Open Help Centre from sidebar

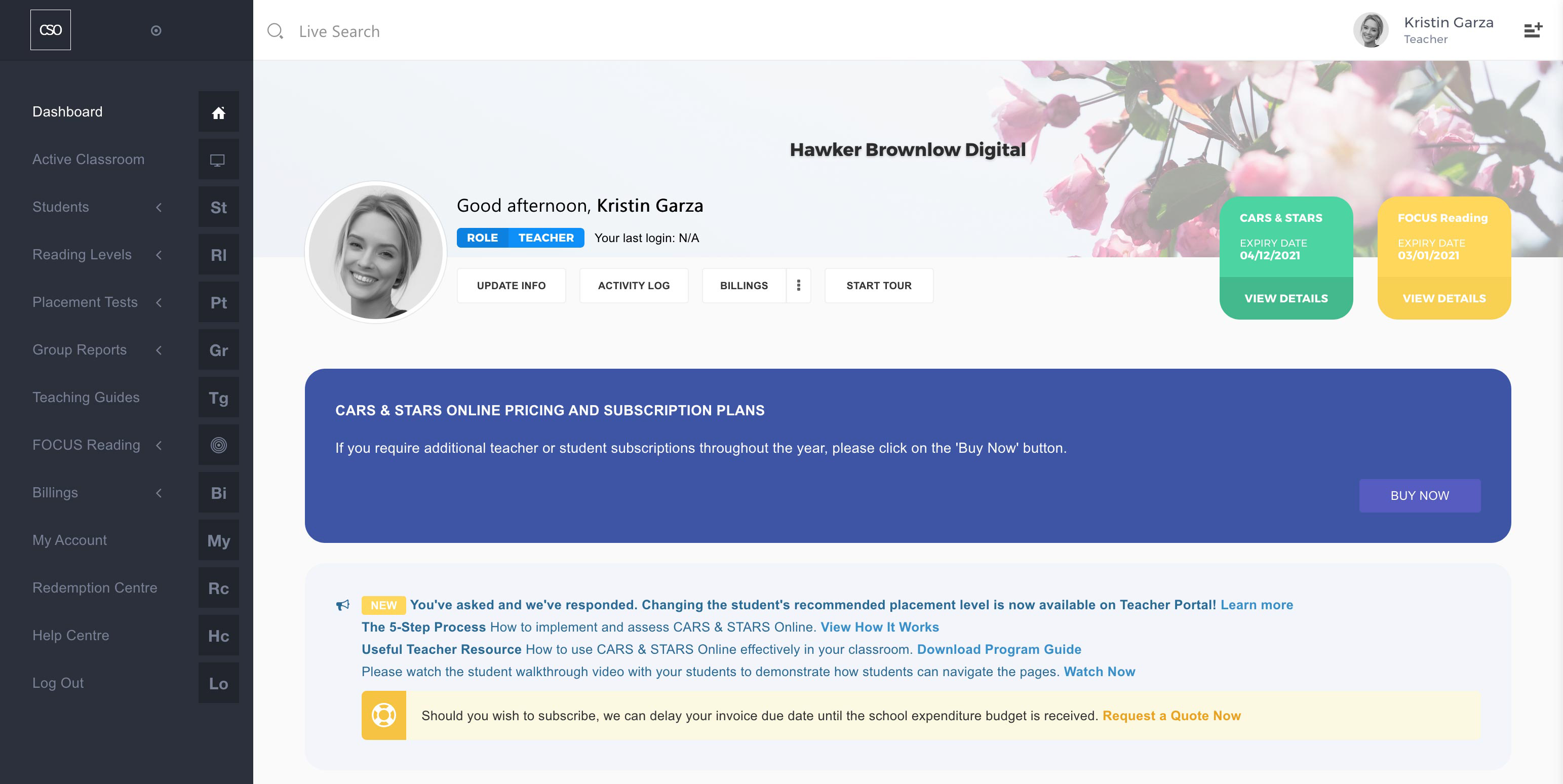tap(71, 635)
